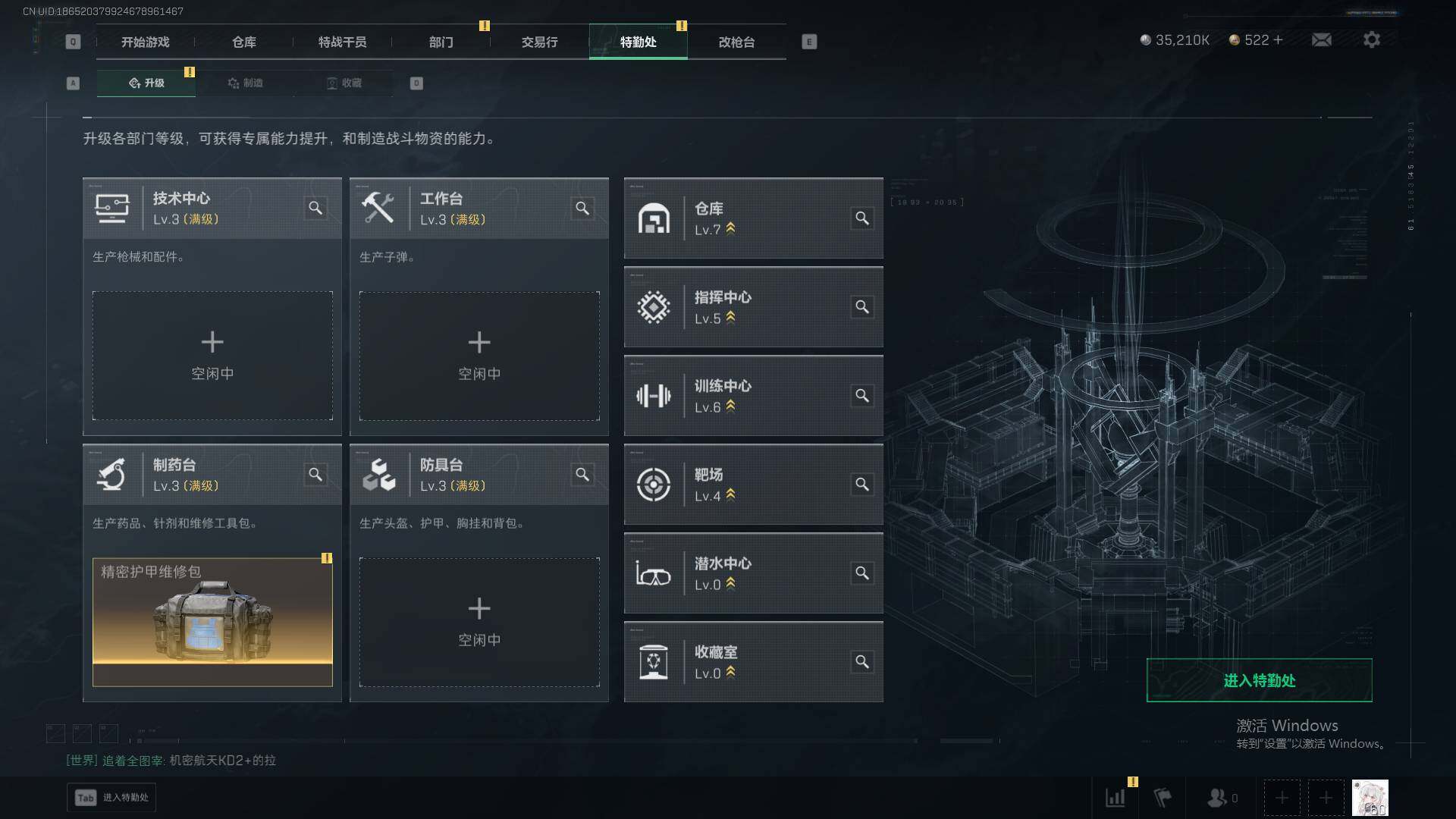1456x819 pixels.
Task: Expand 训练中心 Lv.6 upgrade entry
Action: tap(753, 396)
